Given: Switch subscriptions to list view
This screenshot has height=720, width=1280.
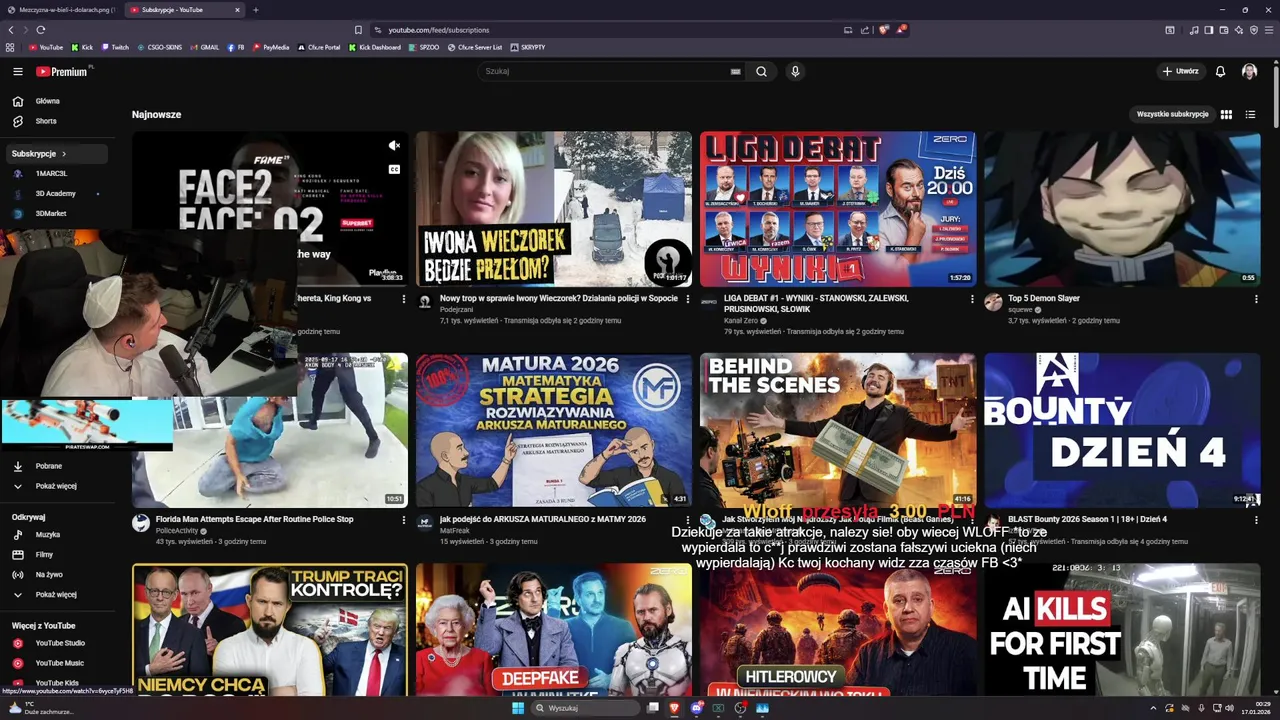Looking at the screenshot, I should click(x=1250, y=114).
